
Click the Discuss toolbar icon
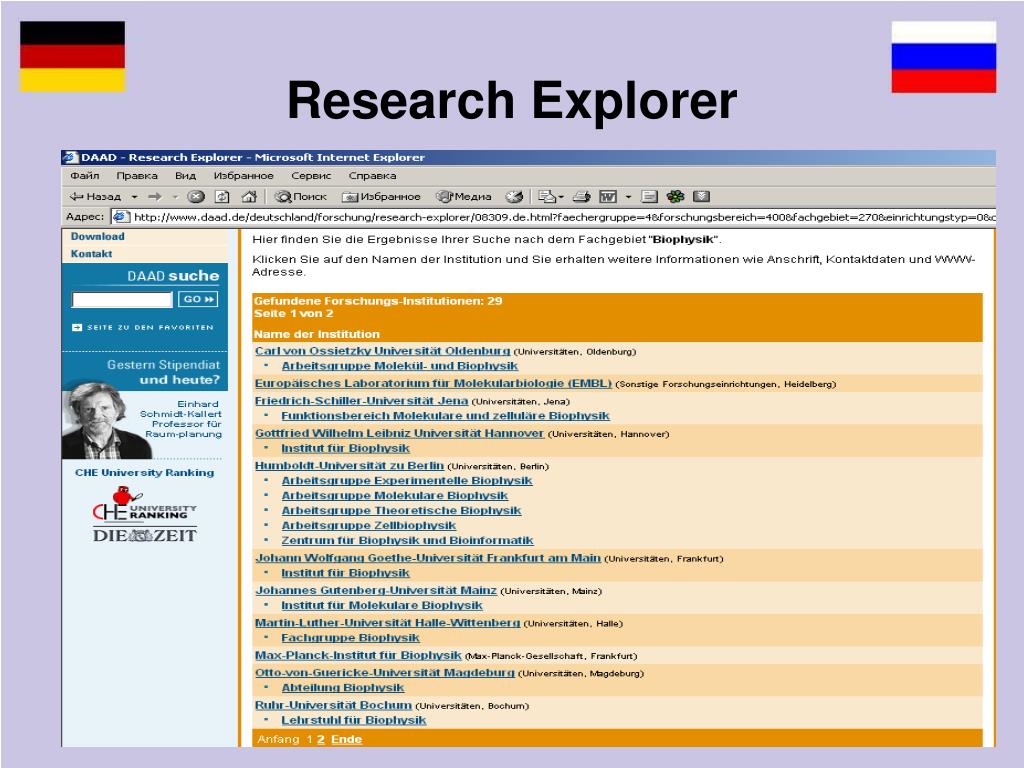point(649,197)
